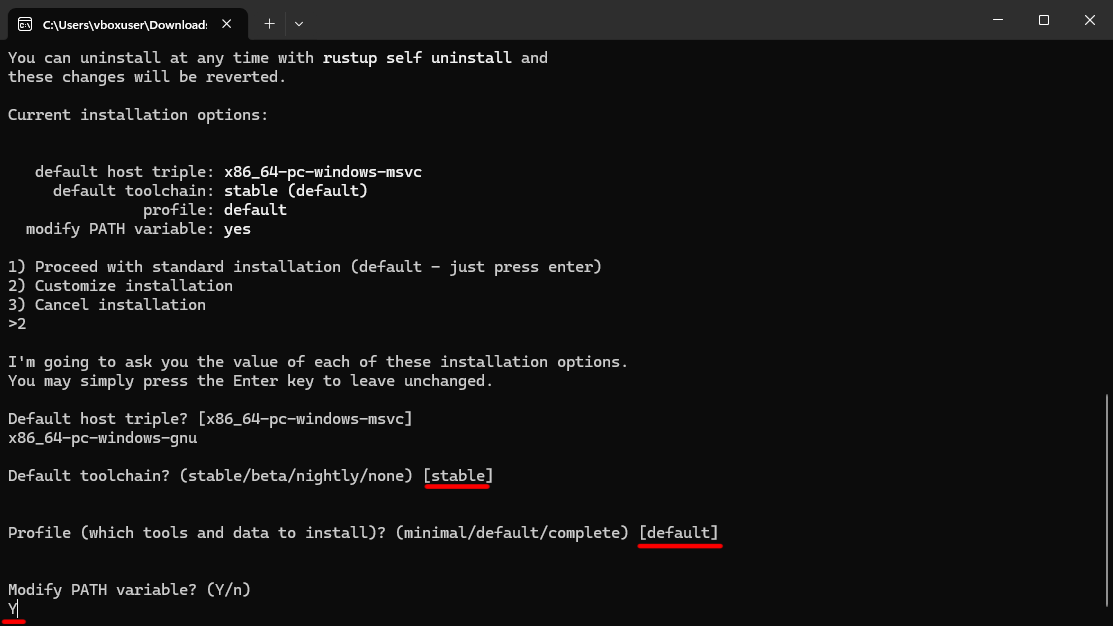
Task: Click the underlined [default] profile value
Action: point(679,533)
